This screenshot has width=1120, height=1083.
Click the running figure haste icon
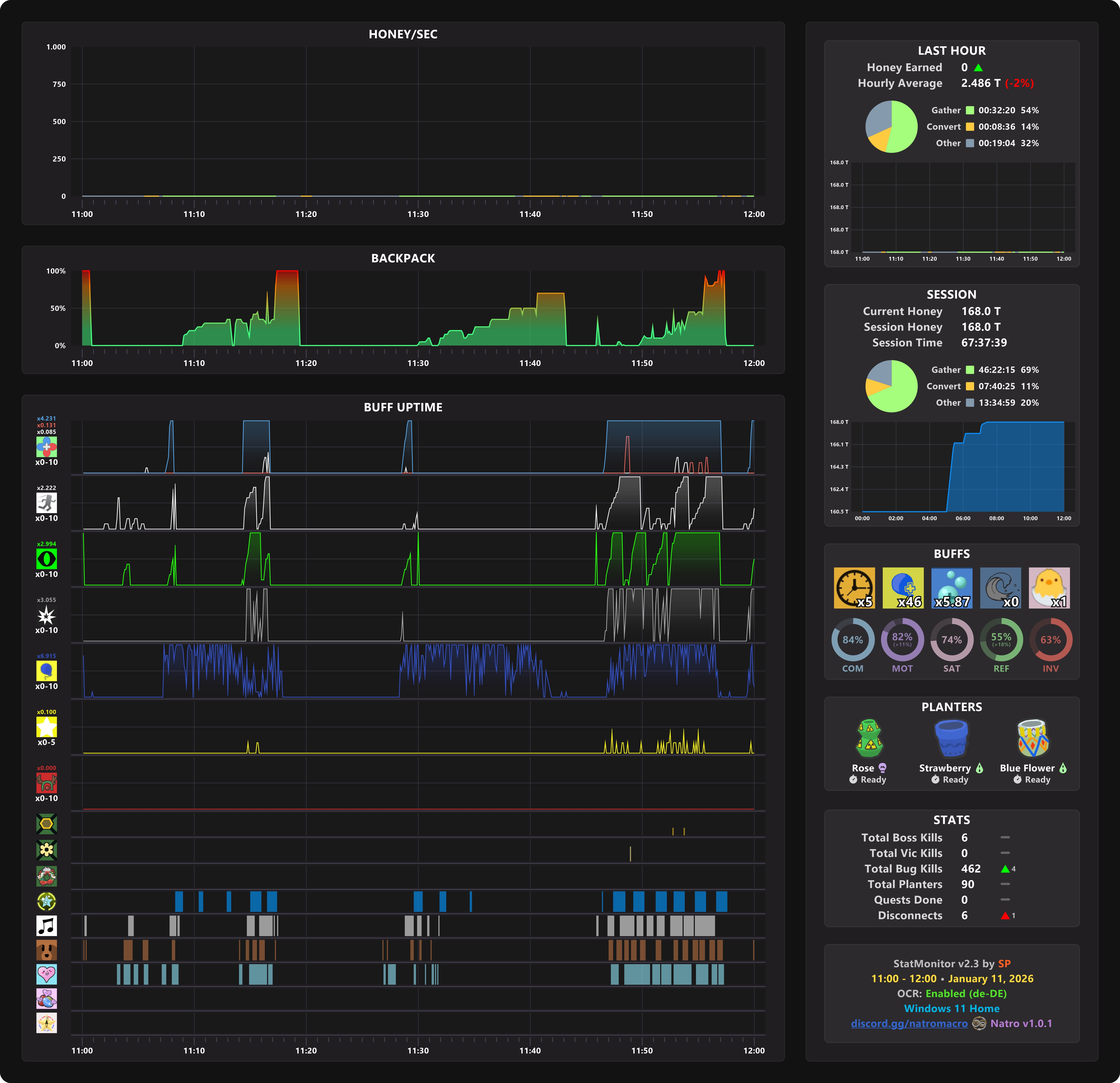[46, 503]
